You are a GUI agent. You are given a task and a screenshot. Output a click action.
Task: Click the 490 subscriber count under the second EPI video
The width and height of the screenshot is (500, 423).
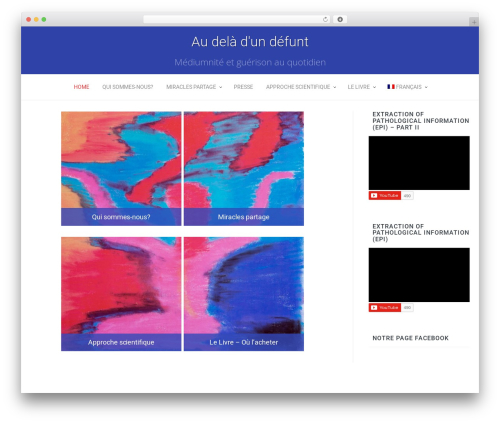(407, 307)
